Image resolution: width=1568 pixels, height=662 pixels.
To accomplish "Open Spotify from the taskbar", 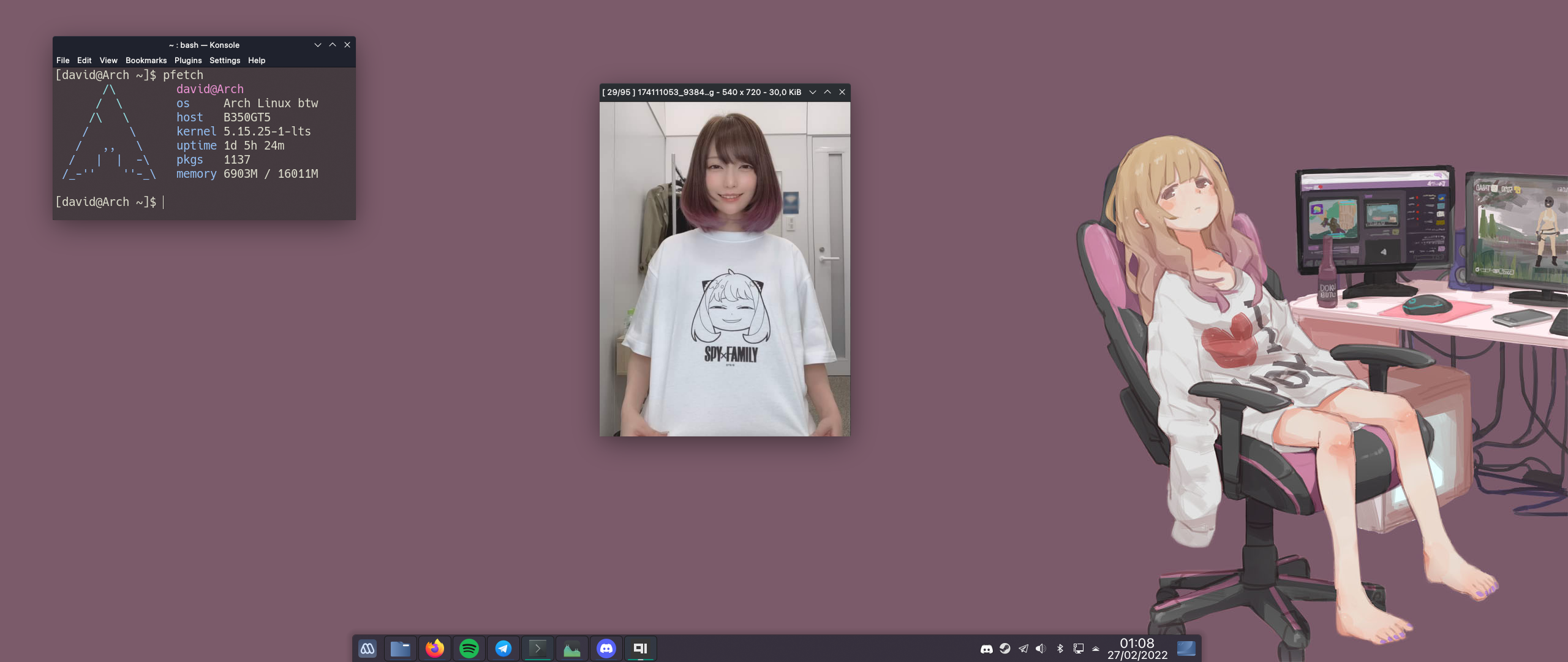I will (x=469, y=649).
